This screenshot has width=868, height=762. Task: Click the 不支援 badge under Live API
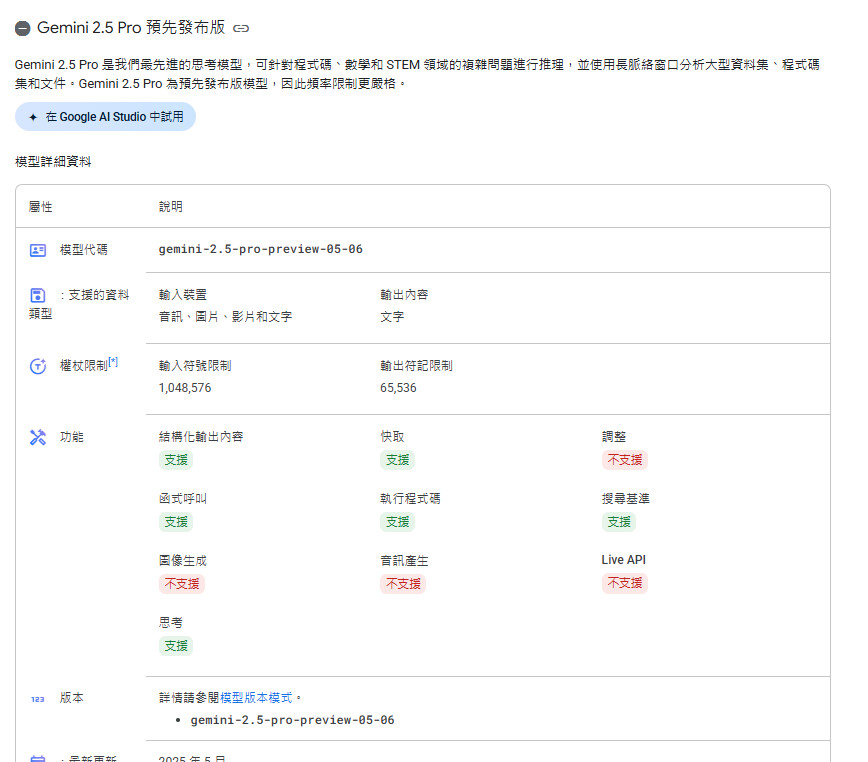(x=624, y=583)
